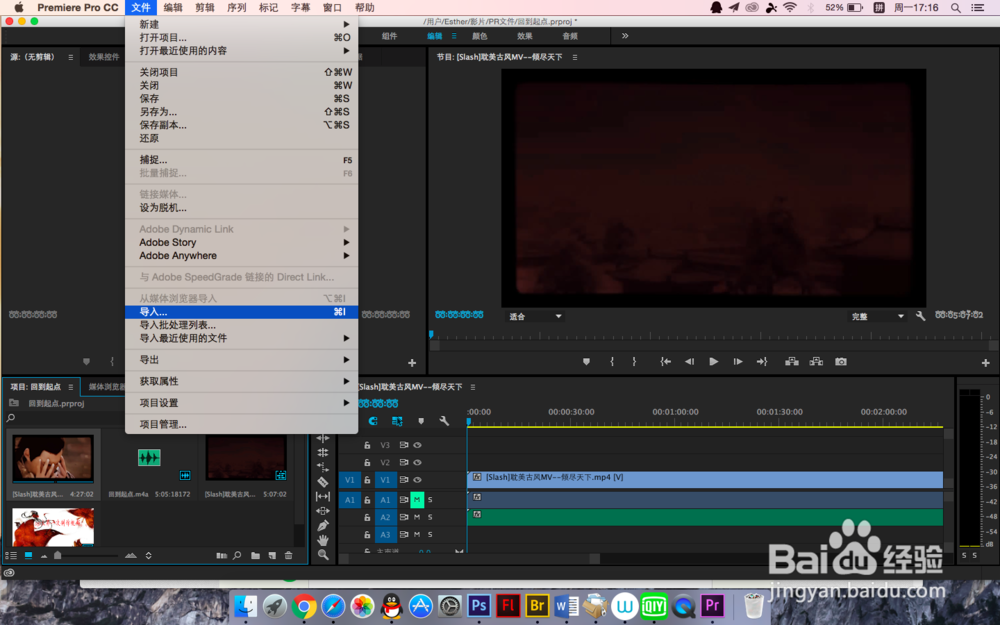The image size is (1000, 625).
Task: Open playback resolution dropdown 完整
Action: coord(877,316)
